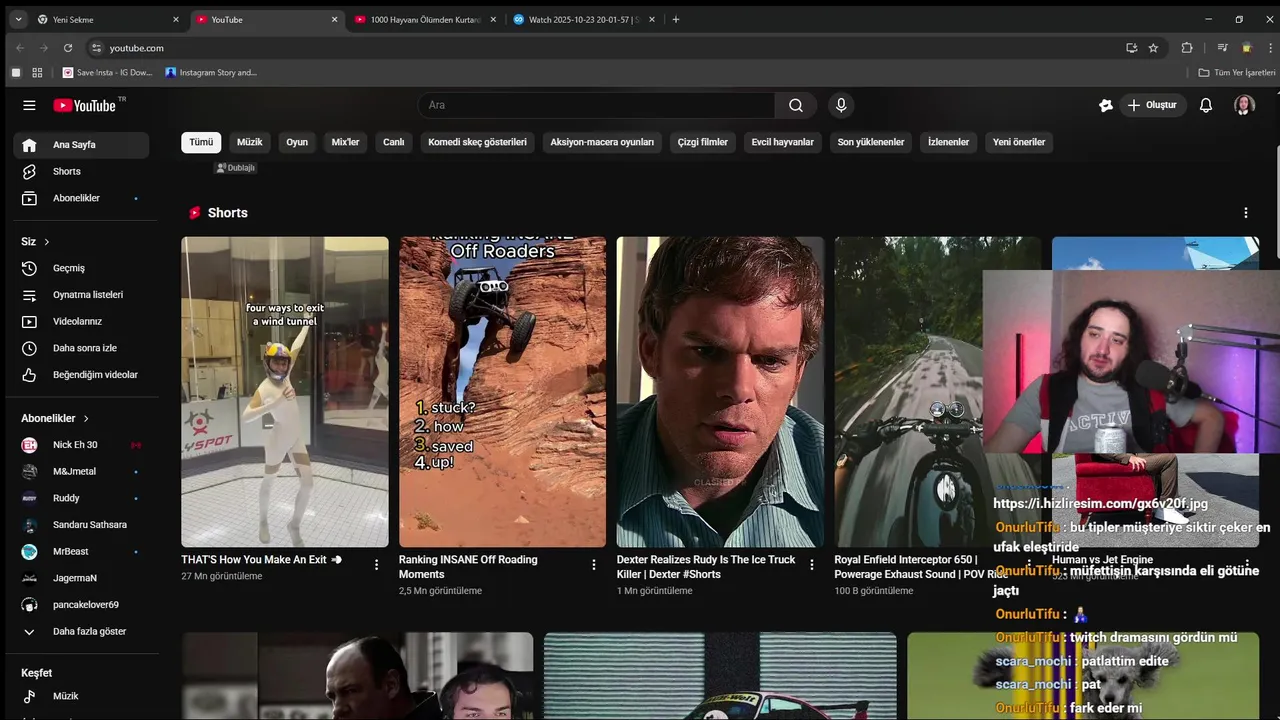The height and width of the screenshot is (720, 1280).
Task: Open more options for Shorts shelf
Action: click(1245, 213)
